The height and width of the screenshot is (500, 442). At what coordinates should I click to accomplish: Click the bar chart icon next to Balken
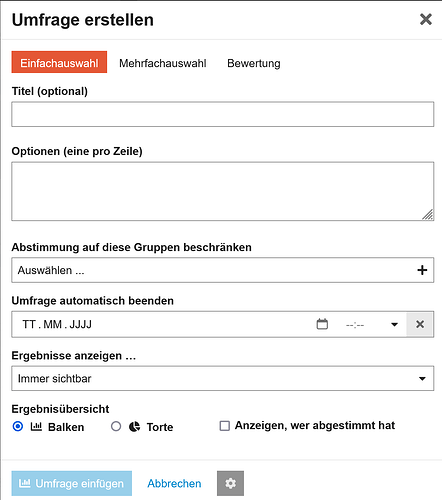coord(36,426)
